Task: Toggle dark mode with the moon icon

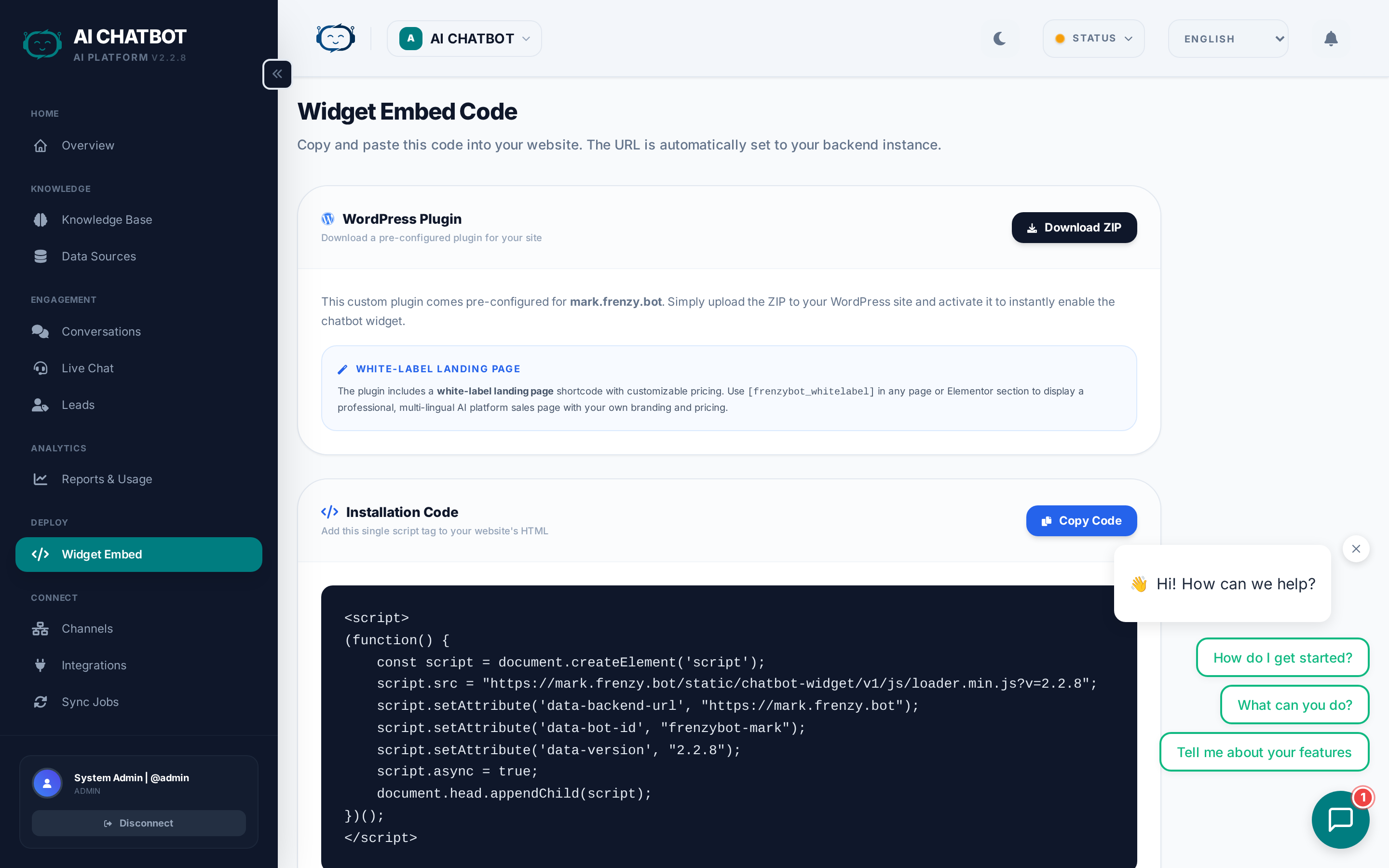Action: tap(1000, 39)
